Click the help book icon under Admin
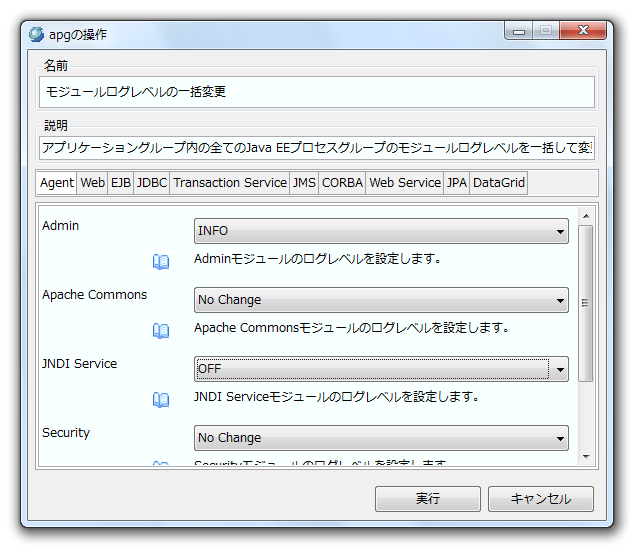Image resolution: width=634 pixels, height=548 pixels. pos(161,262)
